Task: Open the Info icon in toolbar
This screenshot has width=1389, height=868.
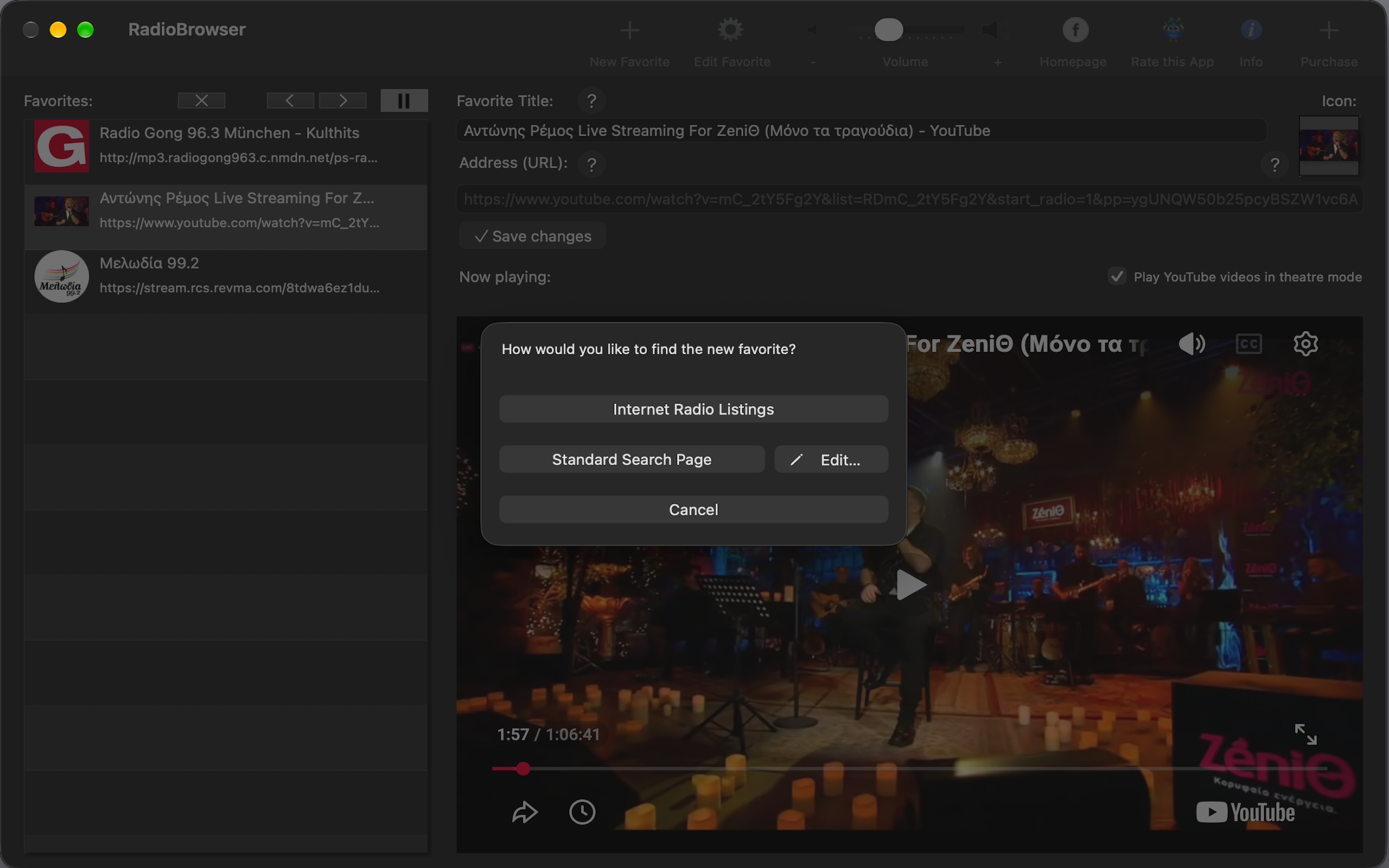Action: point(1251,30)
